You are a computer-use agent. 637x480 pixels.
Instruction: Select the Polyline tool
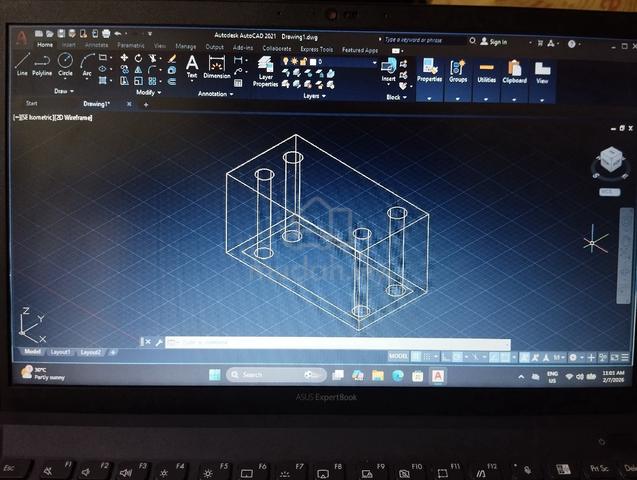tap(42, 65)
